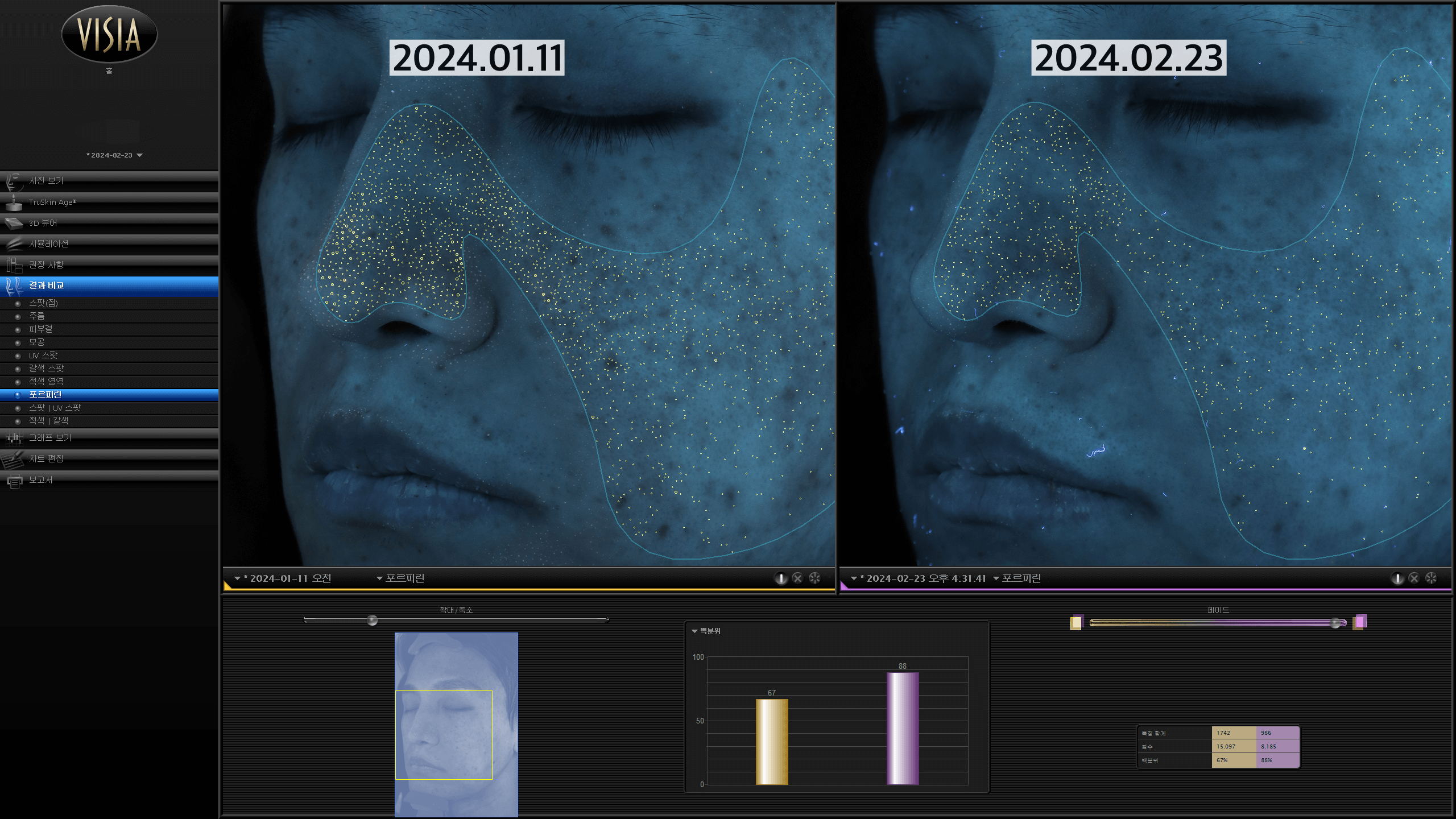Click the starburst icon under the right image
Viewport: 1456px width, 819px height.
pos(1431,578)
